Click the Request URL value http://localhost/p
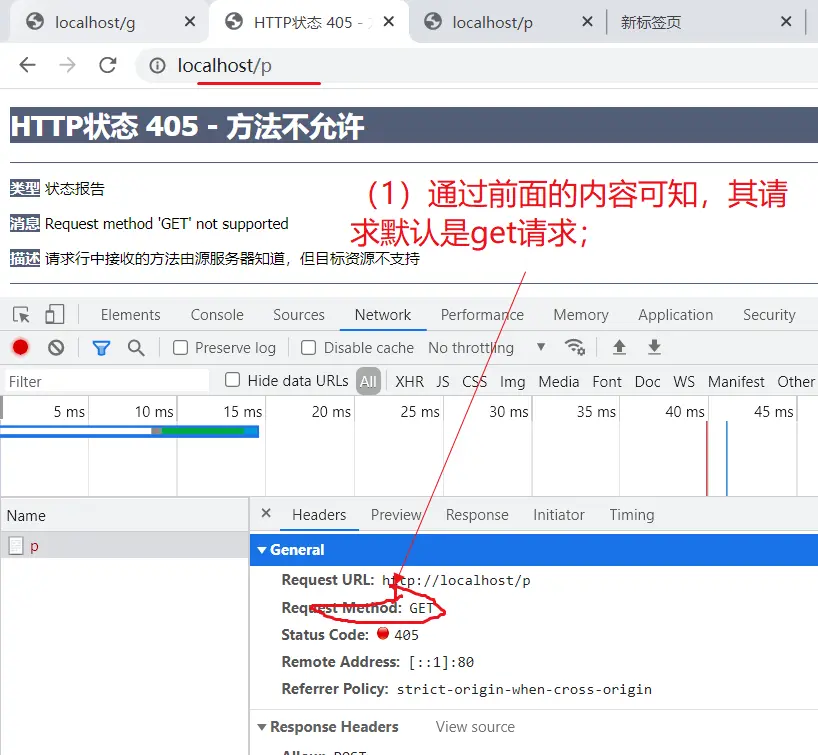 pyautogui.click(x=456, y=580)
